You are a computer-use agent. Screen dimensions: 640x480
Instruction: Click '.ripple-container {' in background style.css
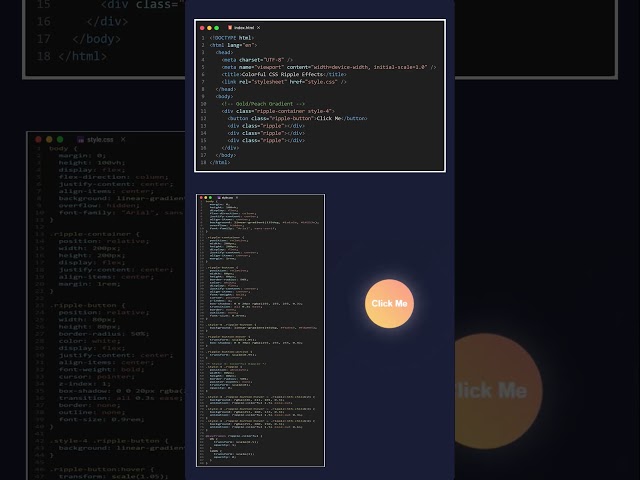tap(95, 234)
